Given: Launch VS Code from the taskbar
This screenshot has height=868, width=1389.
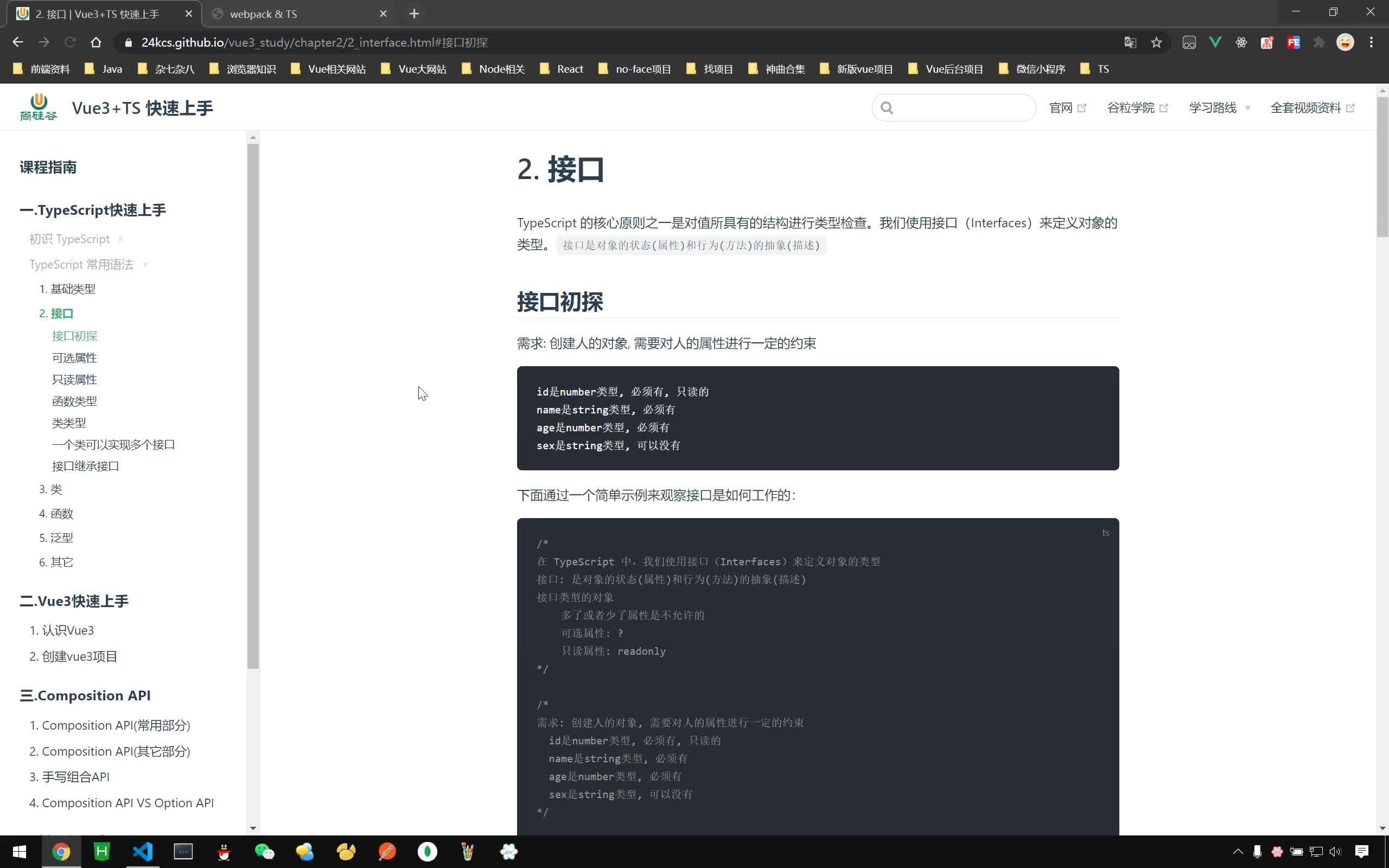Looking at the screenshot, I should point(142,851).
